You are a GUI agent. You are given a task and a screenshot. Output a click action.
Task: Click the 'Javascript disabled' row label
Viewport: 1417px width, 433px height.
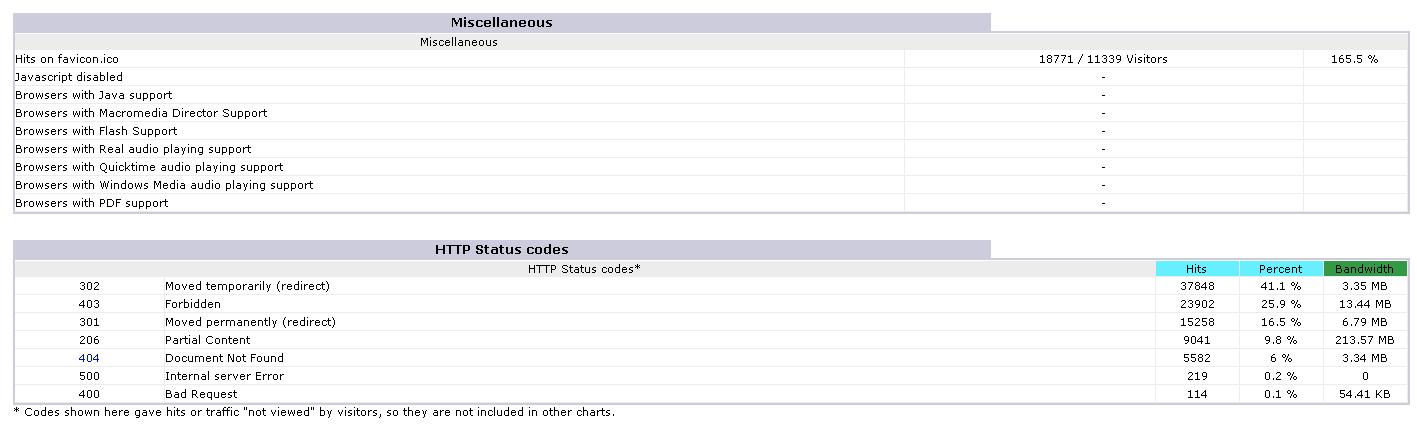pyautogui.click(x=69, y=77)
